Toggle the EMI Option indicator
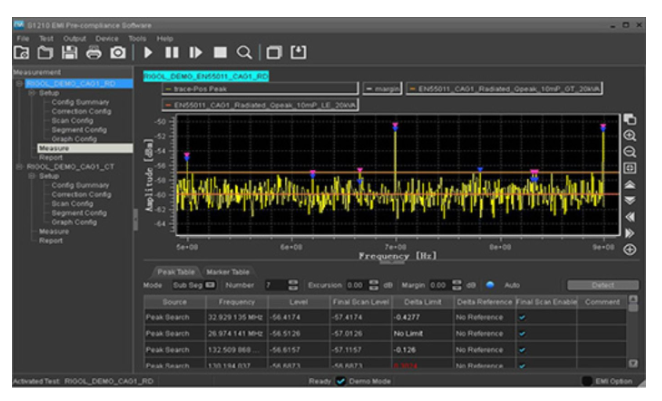662x401 pixels. point(587,381)
